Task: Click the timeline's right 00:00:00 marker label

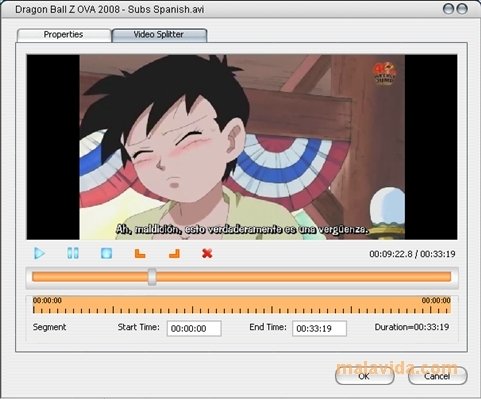Action: 436,300
